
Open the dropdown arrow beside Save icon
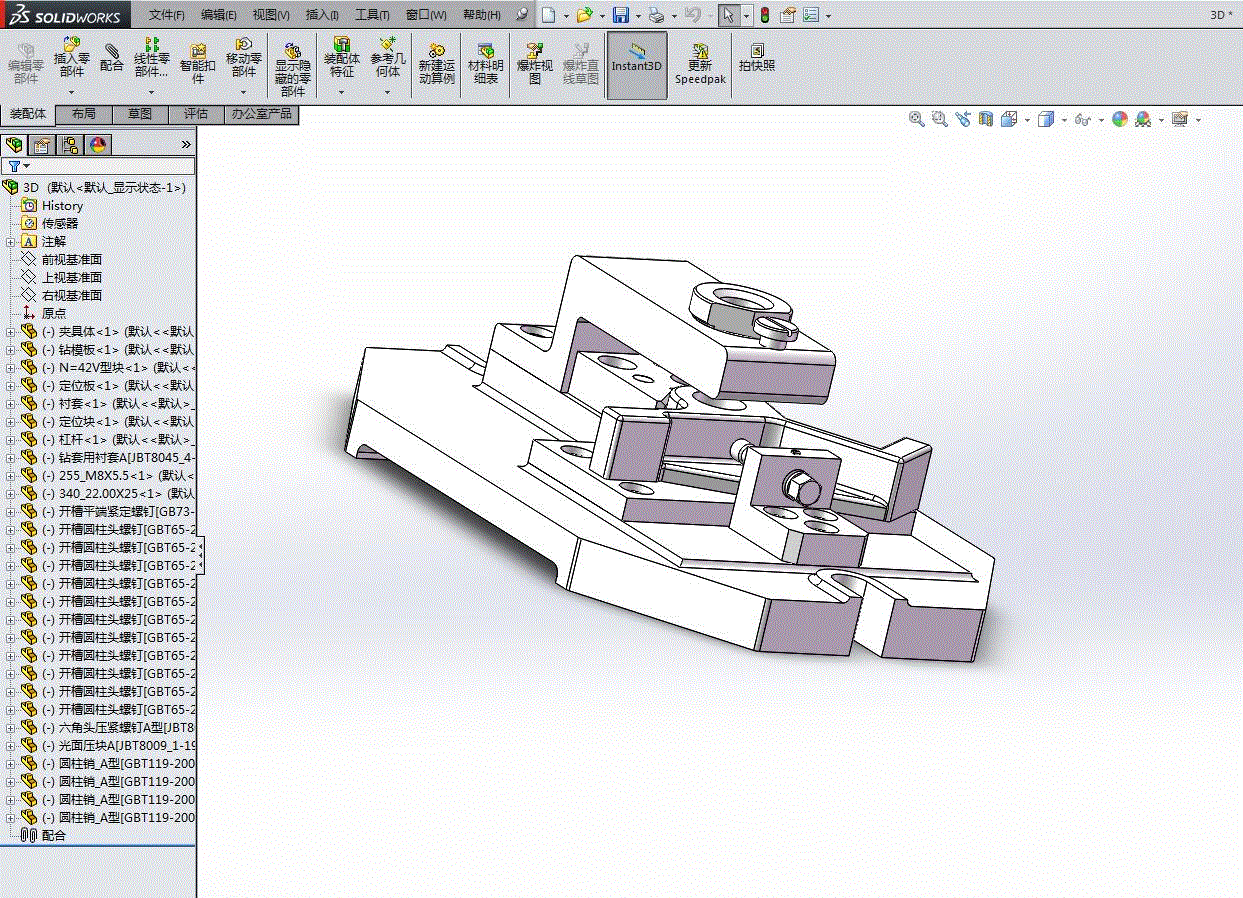point(638,16)
